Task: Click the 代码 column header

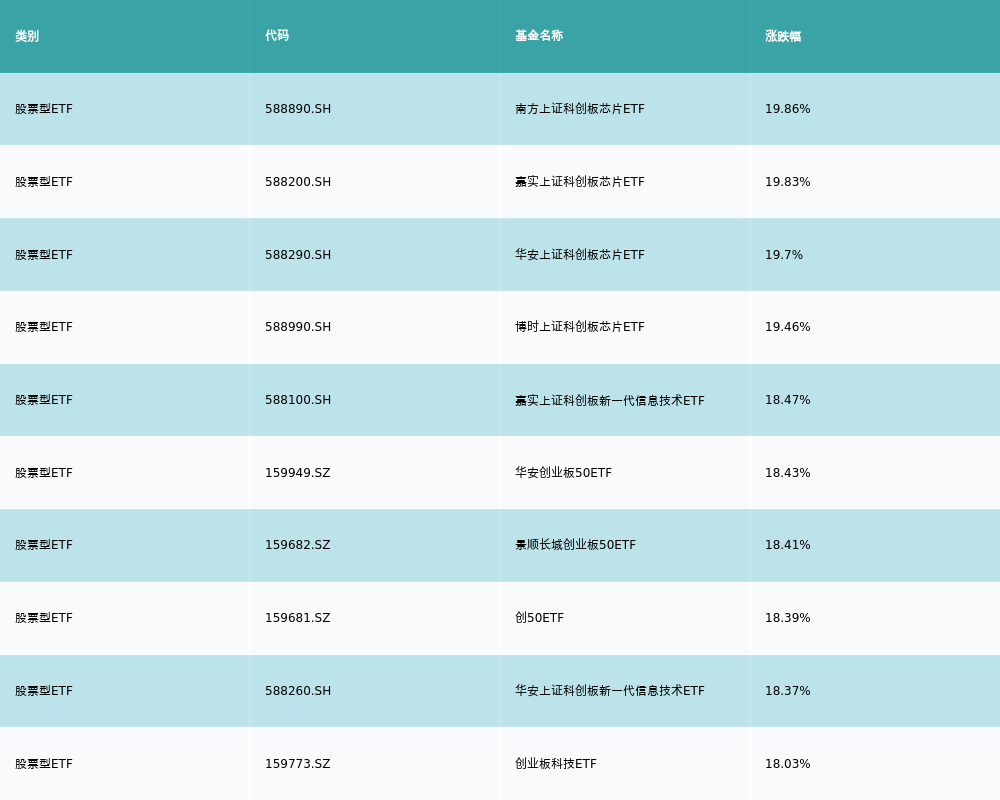Action: click(x=277, y=36)
